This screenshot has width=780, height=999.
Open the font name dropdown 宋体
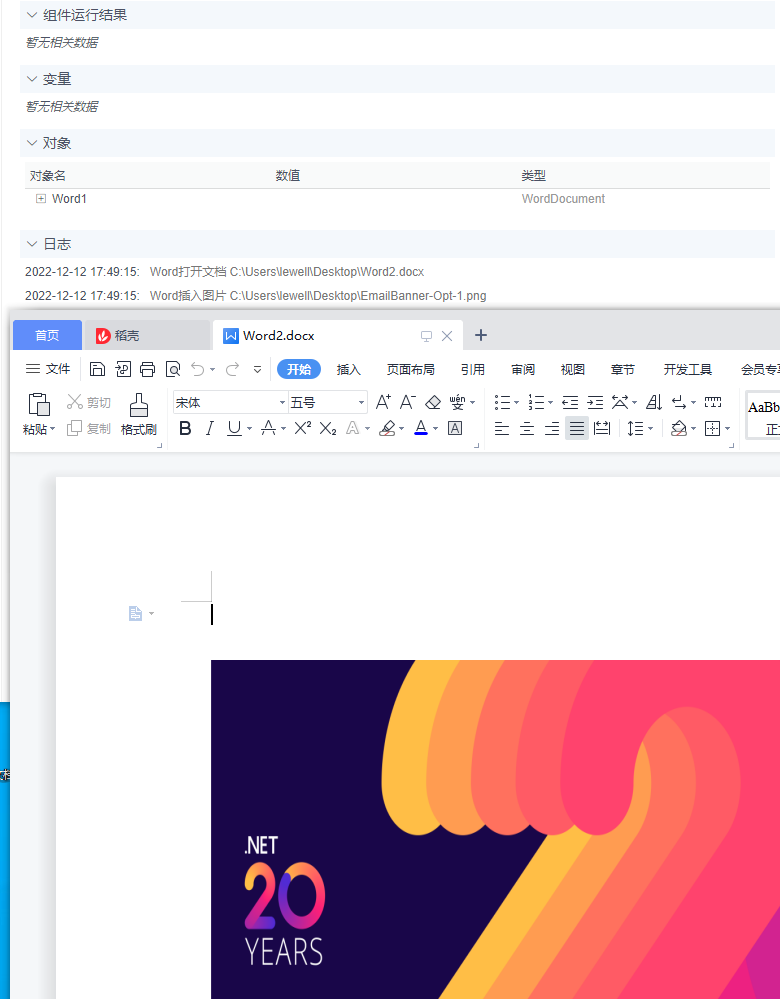tap(282, 403)
